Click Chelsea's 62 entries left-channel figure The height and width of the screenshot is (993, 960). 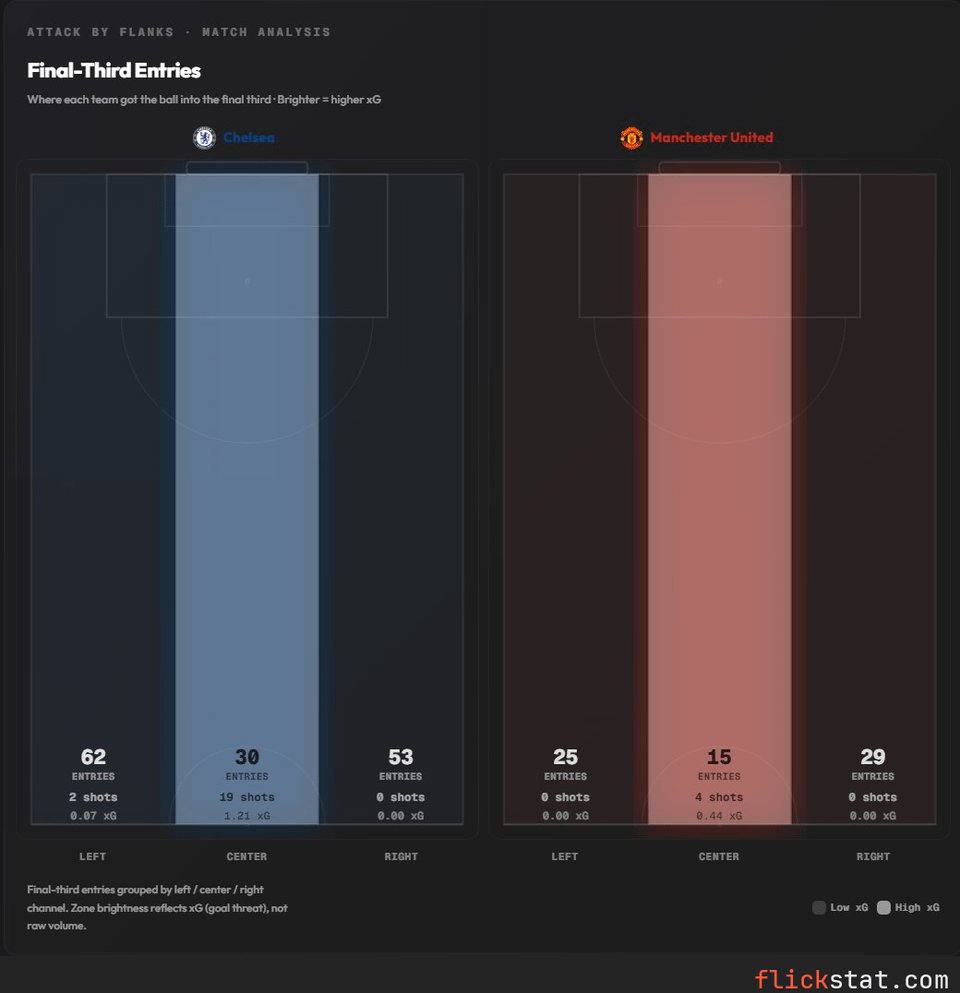pyautogui.click(x=93, y=757)
